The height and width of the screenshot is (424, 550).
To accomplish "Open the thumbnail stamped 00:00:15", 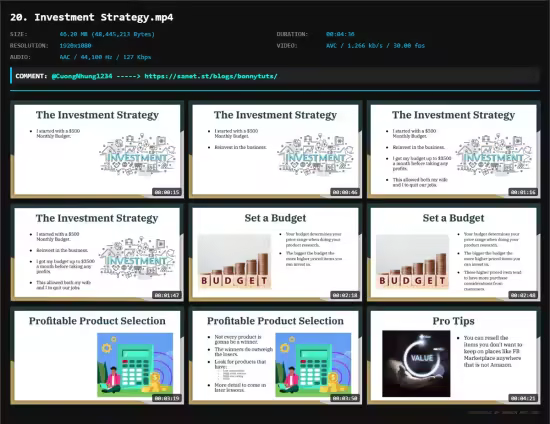I will coord(97,150).
